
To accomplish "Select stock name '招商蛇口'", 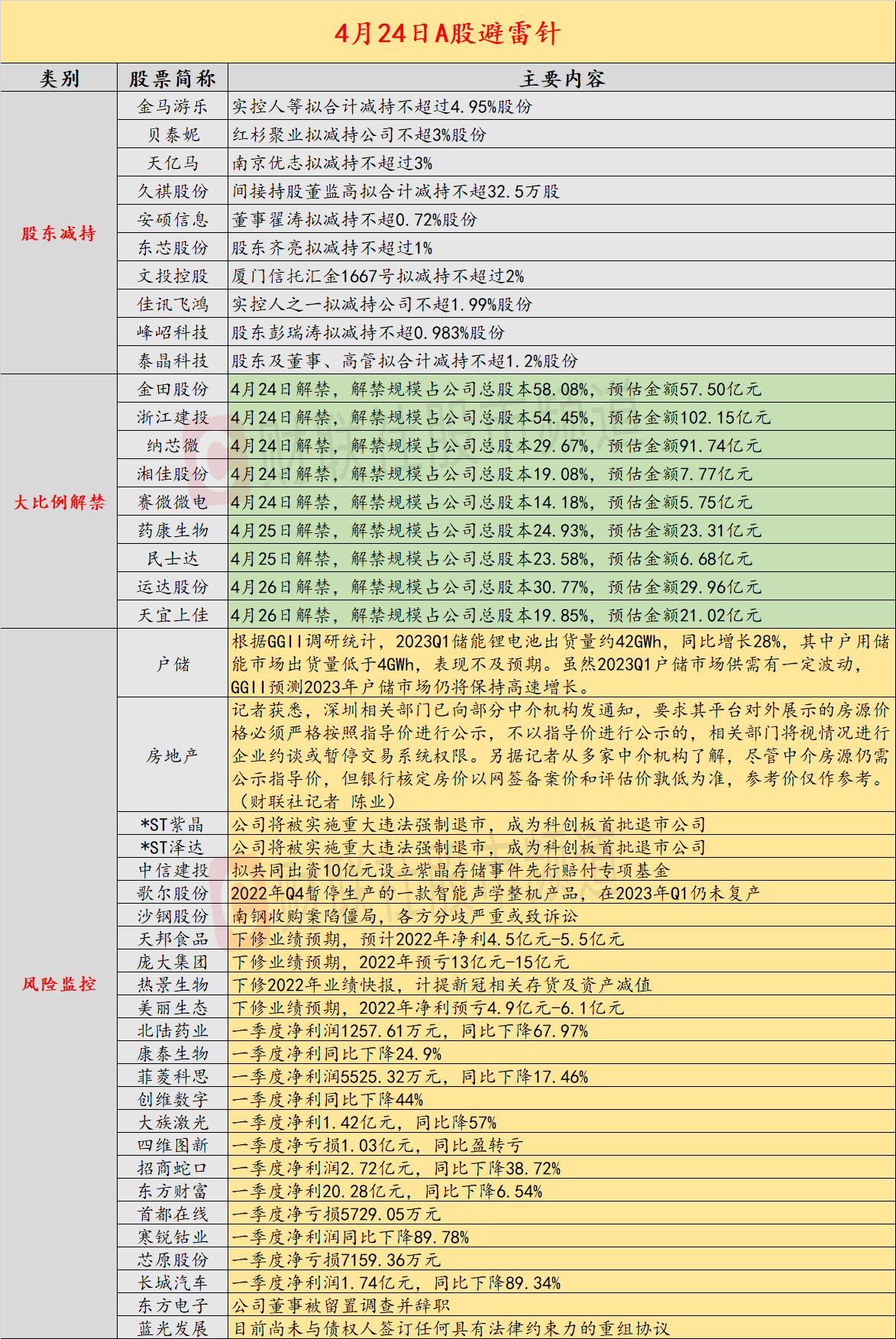I will click(x=173, y=1168).
